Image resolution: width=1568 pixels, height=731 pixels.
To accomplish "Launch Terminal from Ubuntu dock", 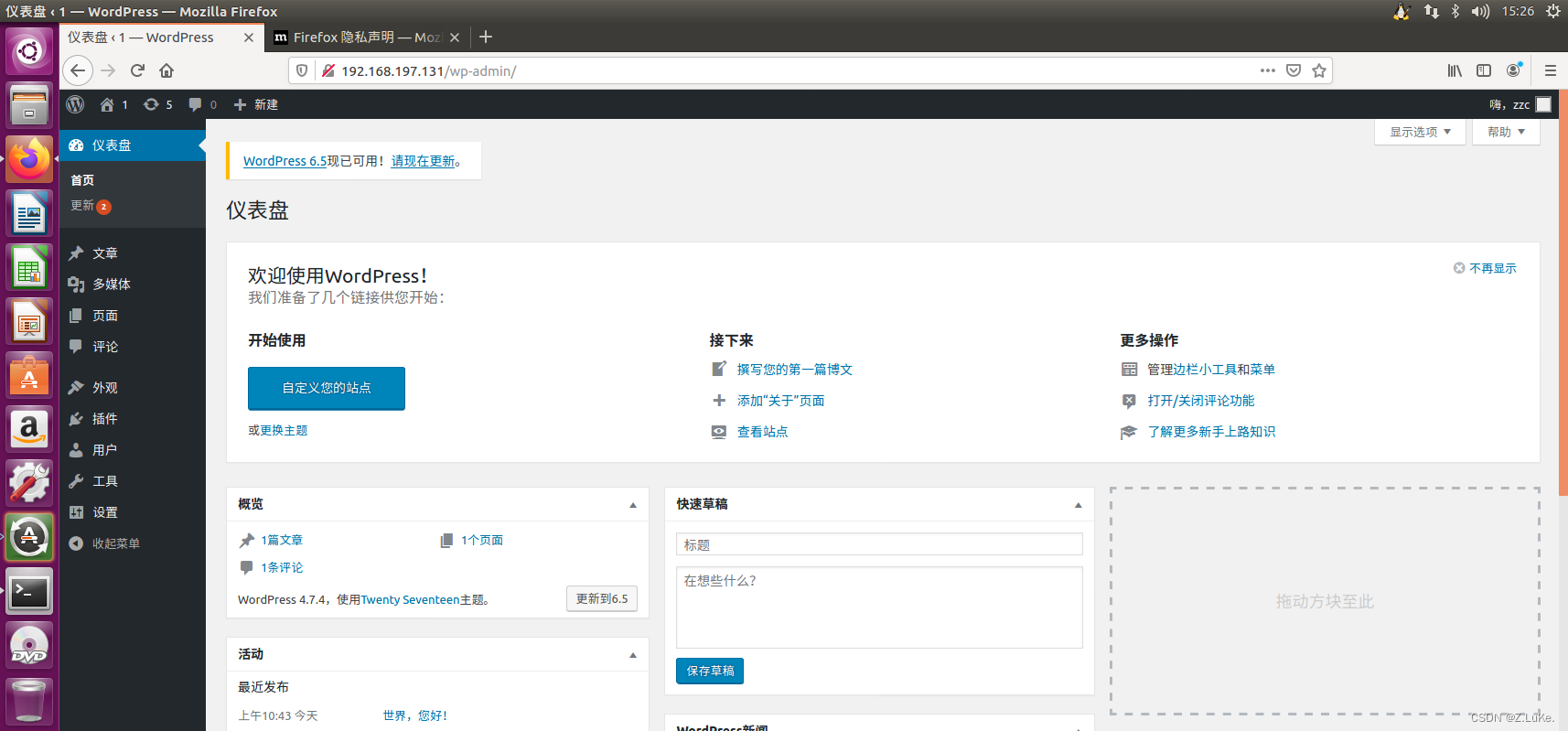I will pos(29,592).
